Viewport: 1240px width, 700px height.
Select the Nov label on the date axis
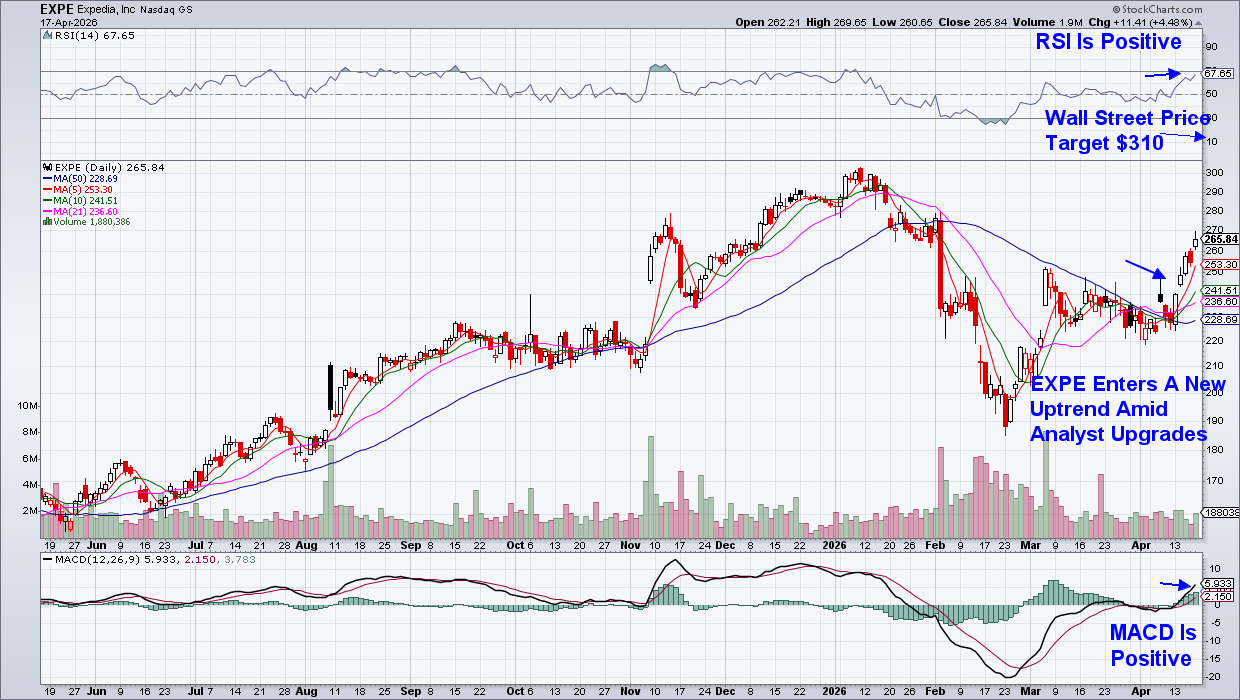630,547
